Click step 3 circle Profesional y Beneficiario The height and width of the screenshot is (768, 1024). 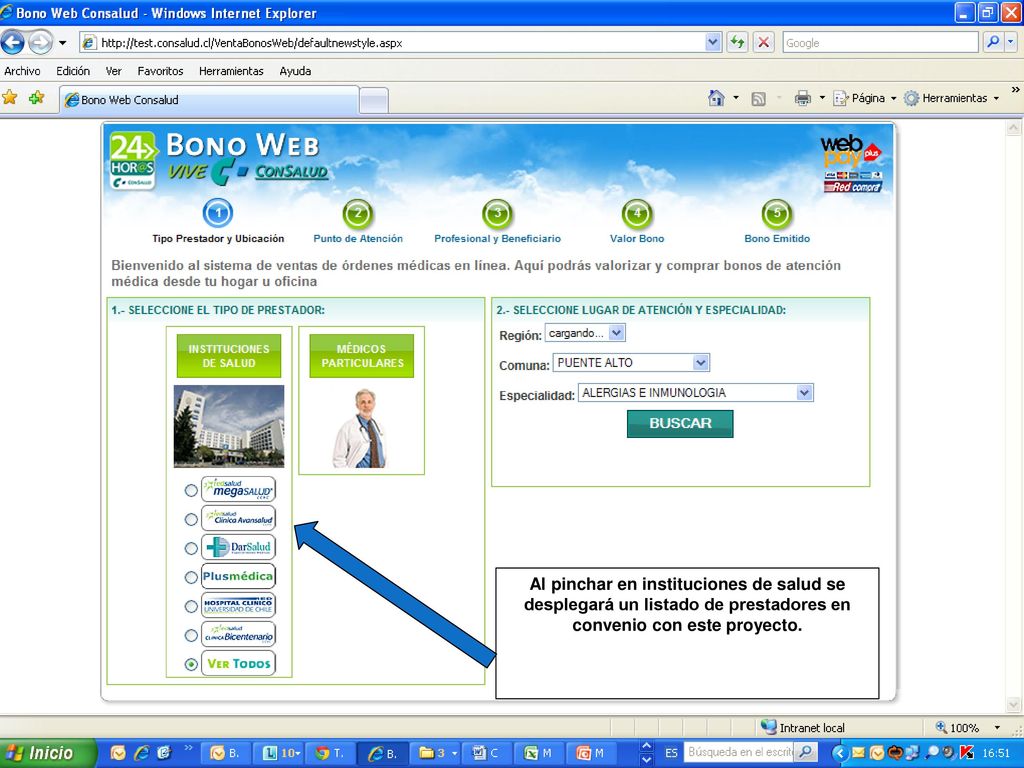click(x=498, y=214)
